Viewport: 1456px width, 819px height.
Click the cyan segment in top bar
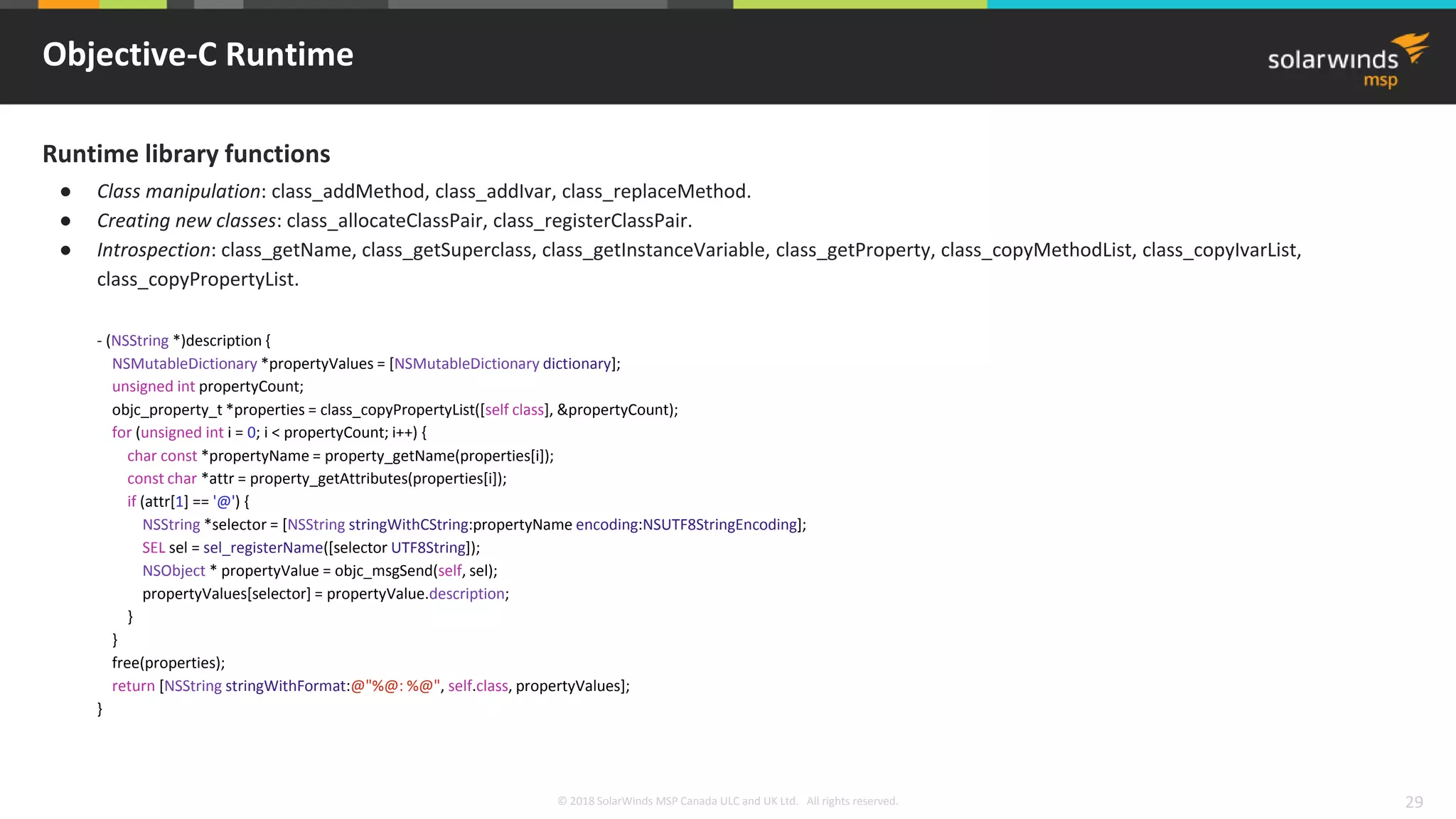coord(1220,4)
